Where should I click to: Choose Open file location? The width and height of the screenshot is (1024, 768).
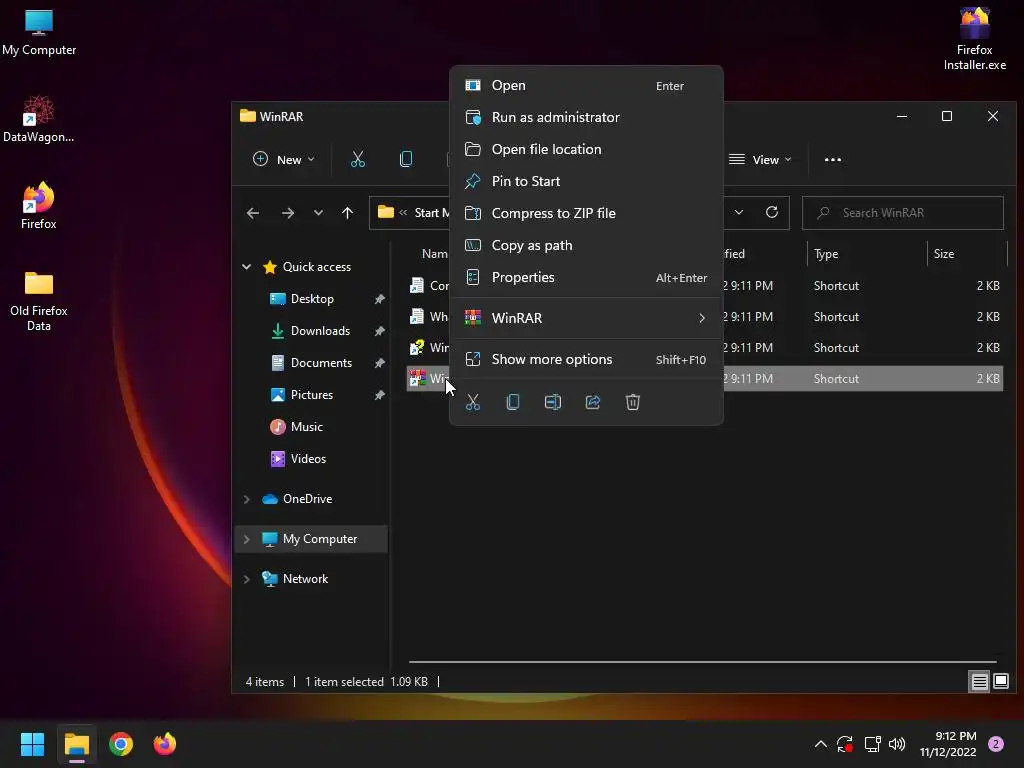click(586, 150)
